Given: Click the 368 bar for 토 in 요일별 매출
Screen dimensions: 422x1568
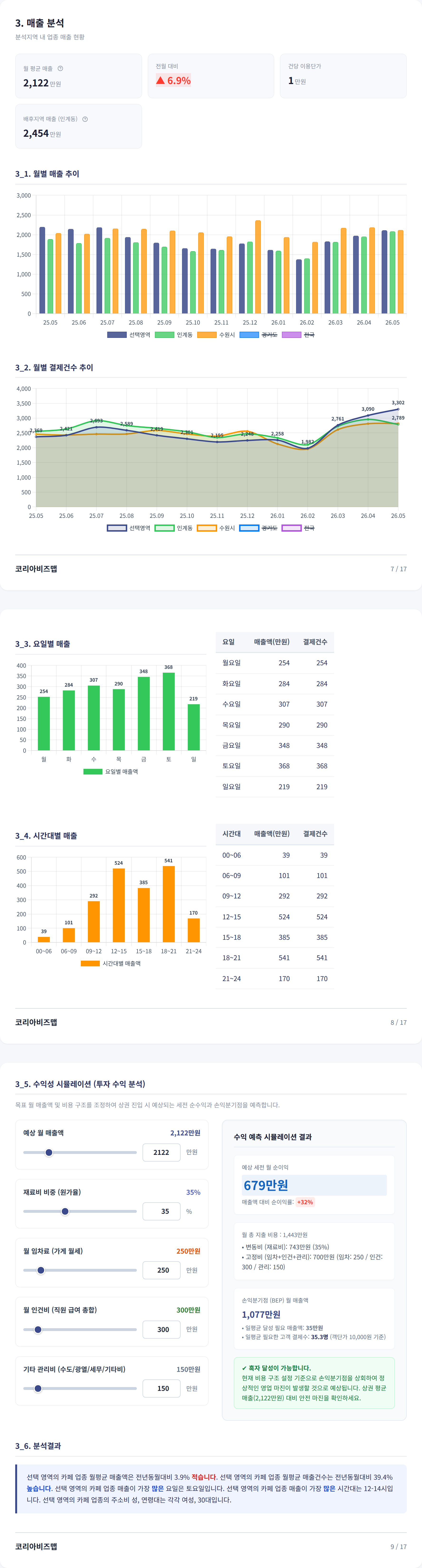Looking at the screenshot, I should (x=169, y=712).
